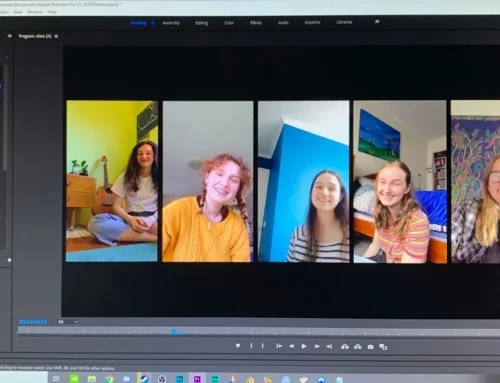Open the Learning workspace menu icon
The image size is (500, 383).
click(153, 23)
